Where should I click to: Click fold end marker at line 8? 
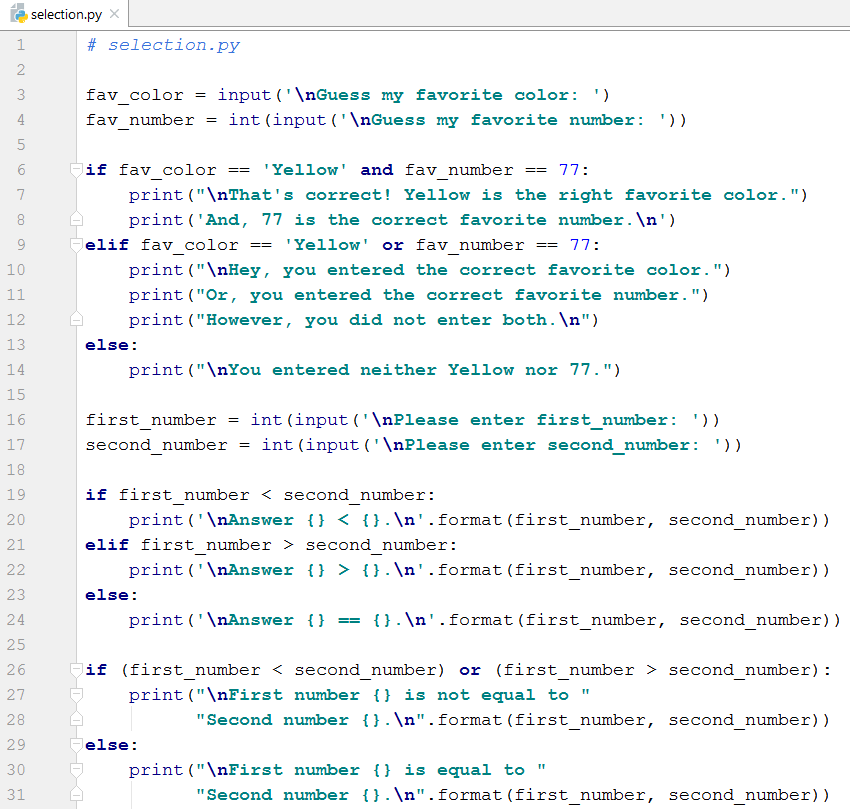pyautogui.click(x=76, y=220)
